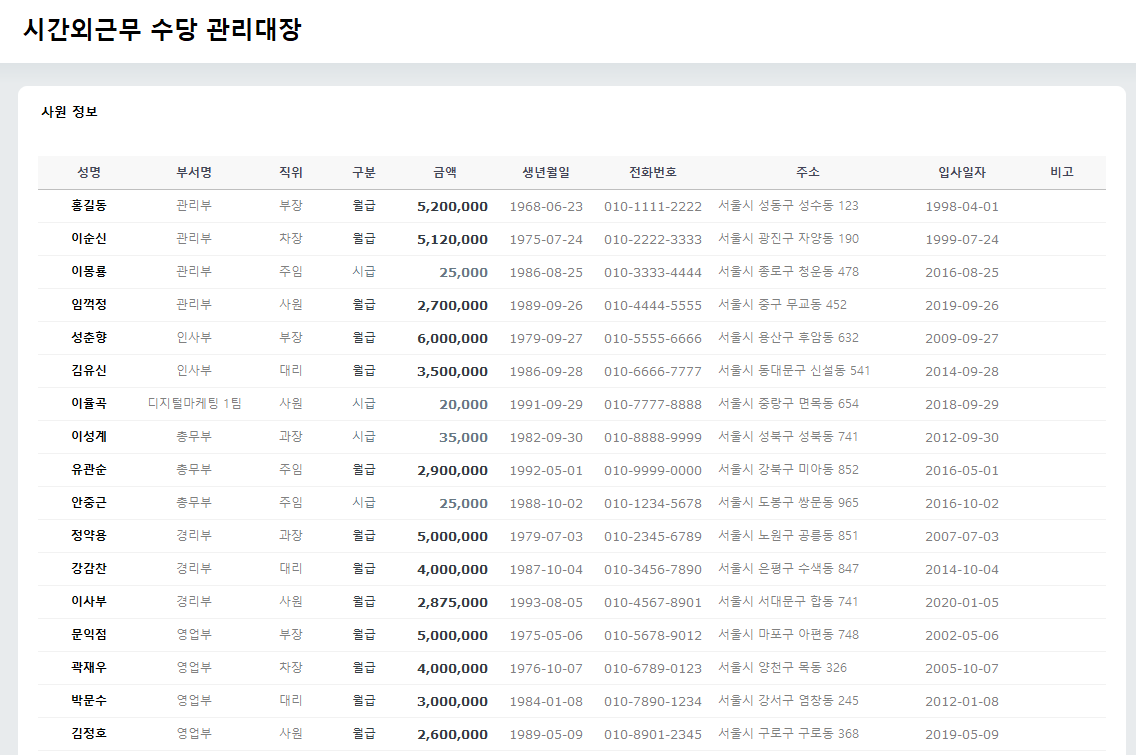Click the 시간외근무 수당 관리대장 page title
Viewport: 1136px width, 755px height.
162,29
